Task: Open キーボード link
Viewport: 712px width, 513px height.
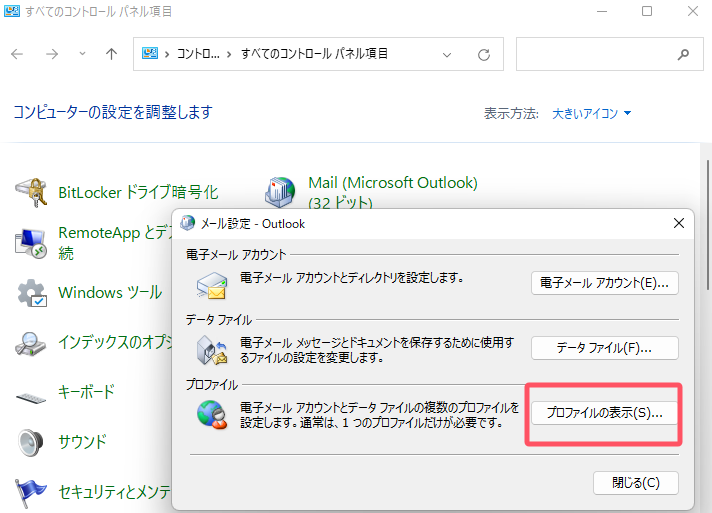Action: point(86,392)
